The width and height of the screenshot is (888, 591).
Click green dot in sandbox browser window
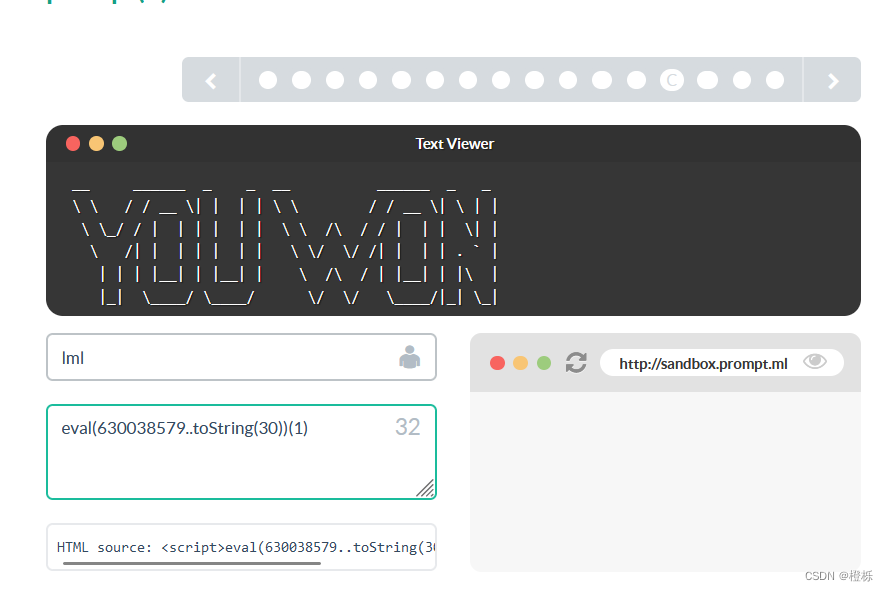544,363
